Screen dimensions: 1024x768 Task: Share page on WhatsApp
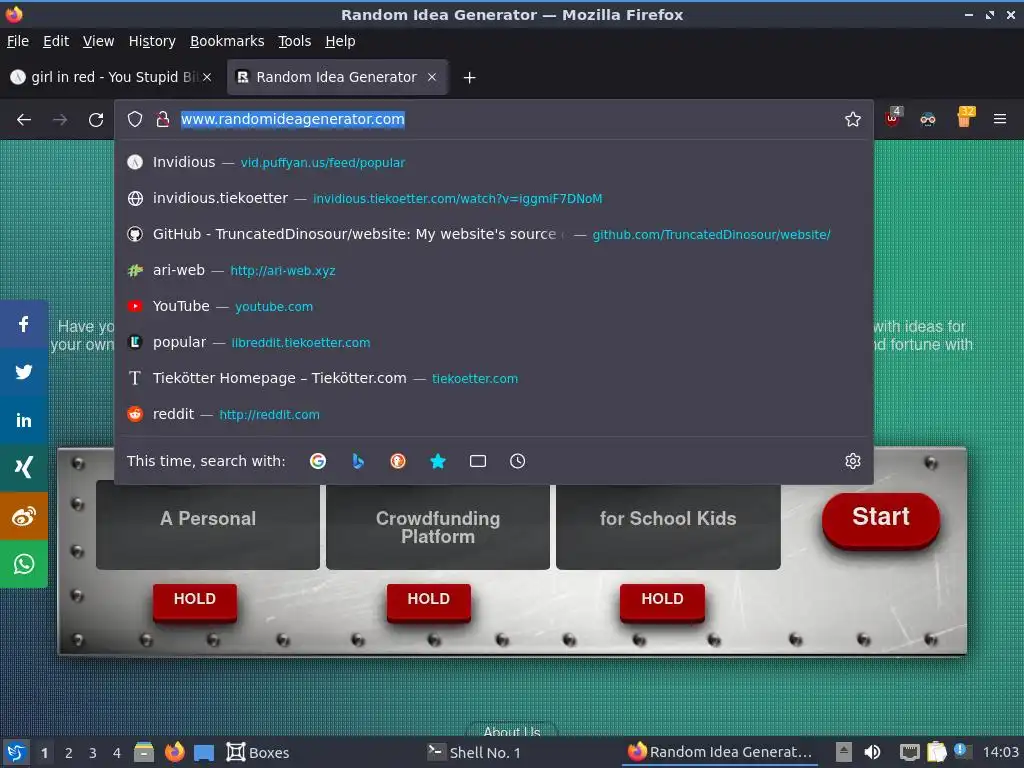24,564
